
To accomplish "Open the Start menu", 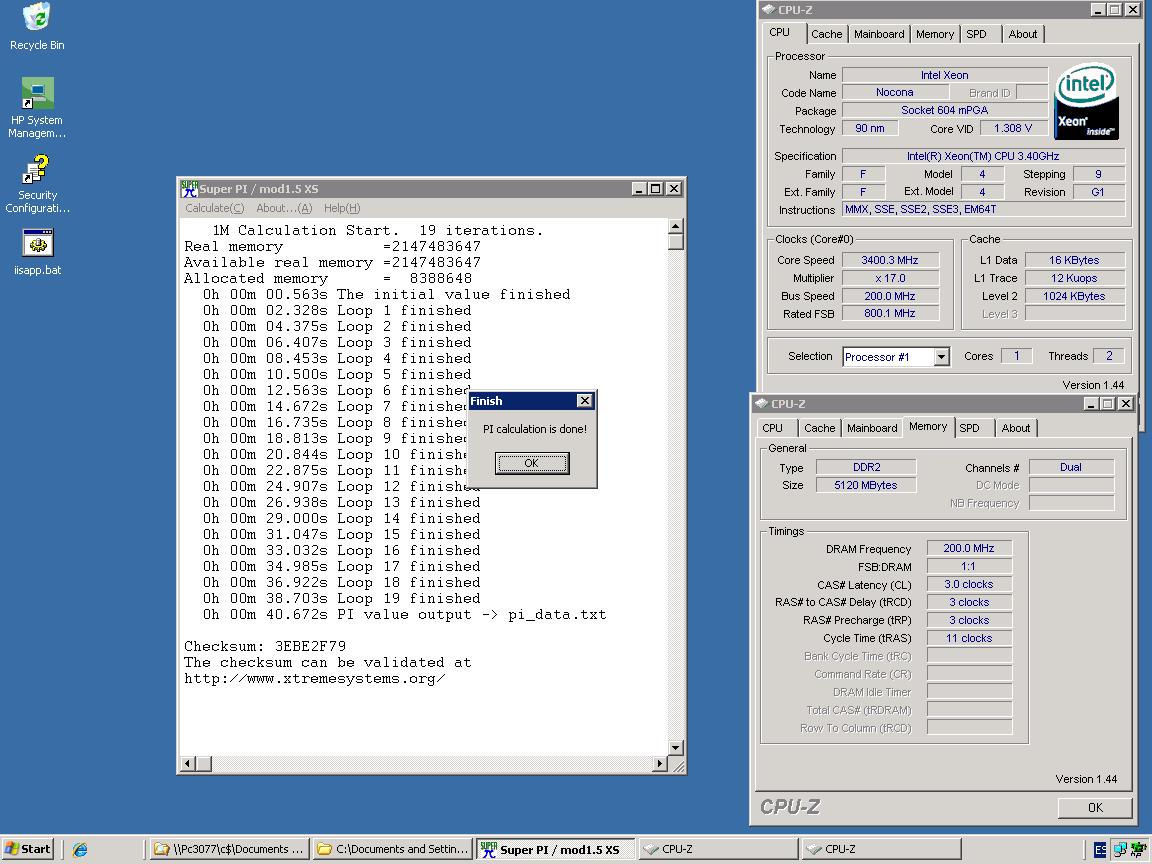I will click(x=28, y=849).
